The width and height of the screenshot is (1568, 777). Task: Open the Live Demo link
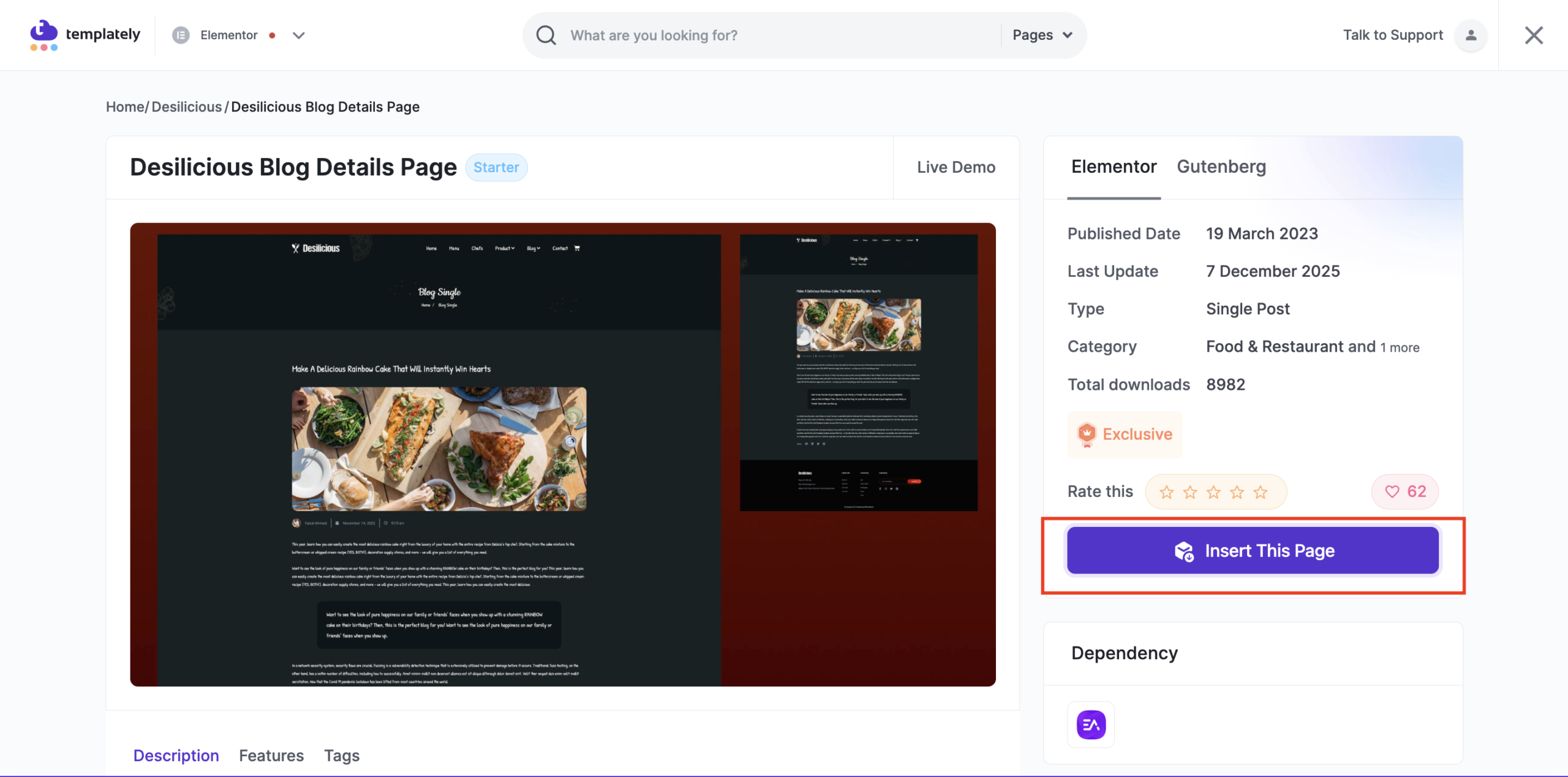(x=956, y=167)
